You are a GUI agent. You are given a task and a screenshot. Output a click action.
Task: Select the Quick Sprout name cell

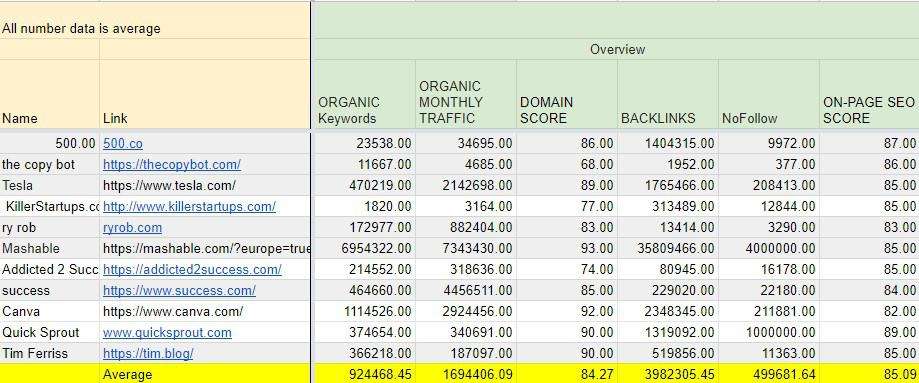click(x=50, y=333)
